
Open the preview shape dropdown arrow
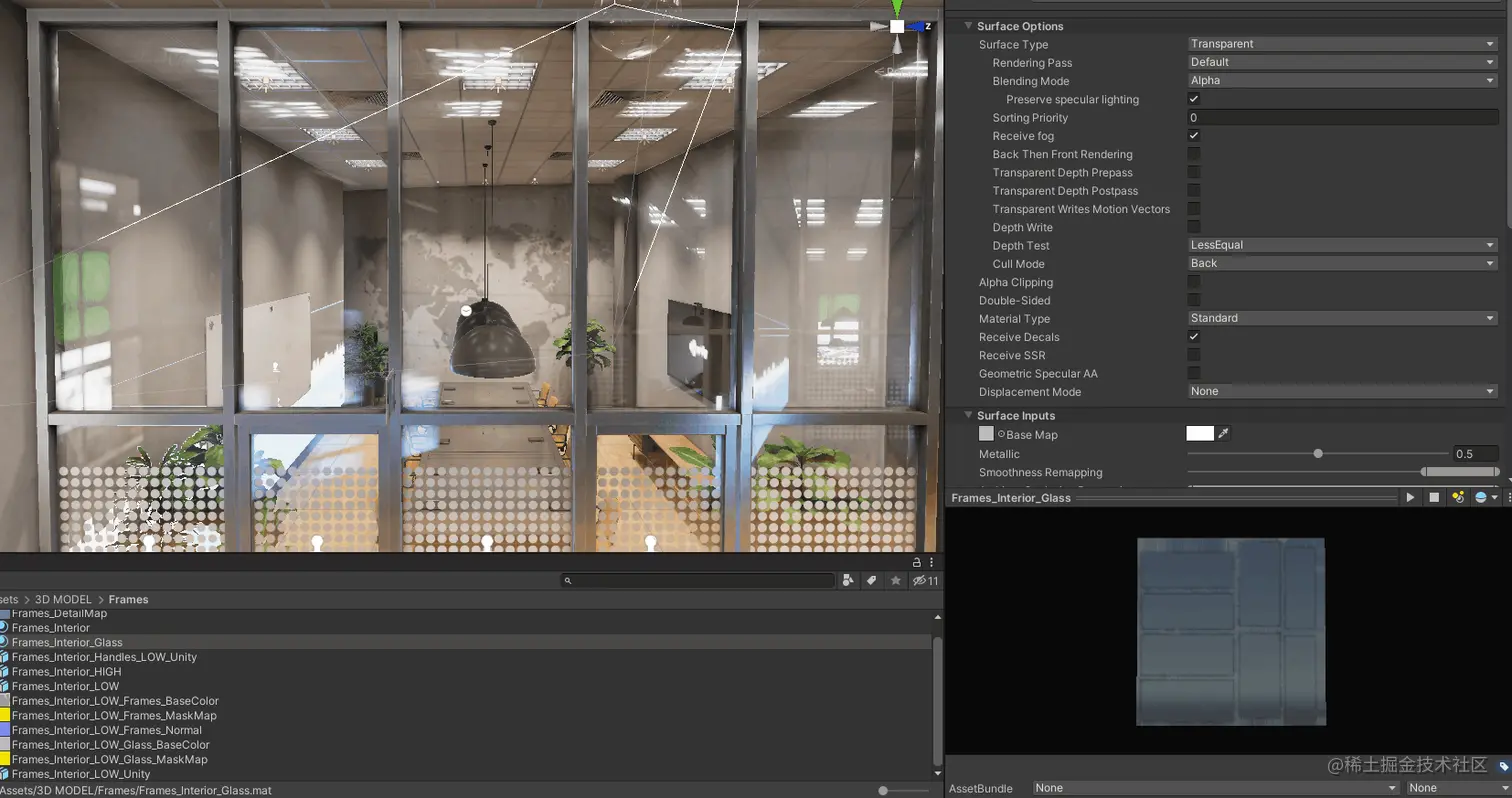point(1495,497)
